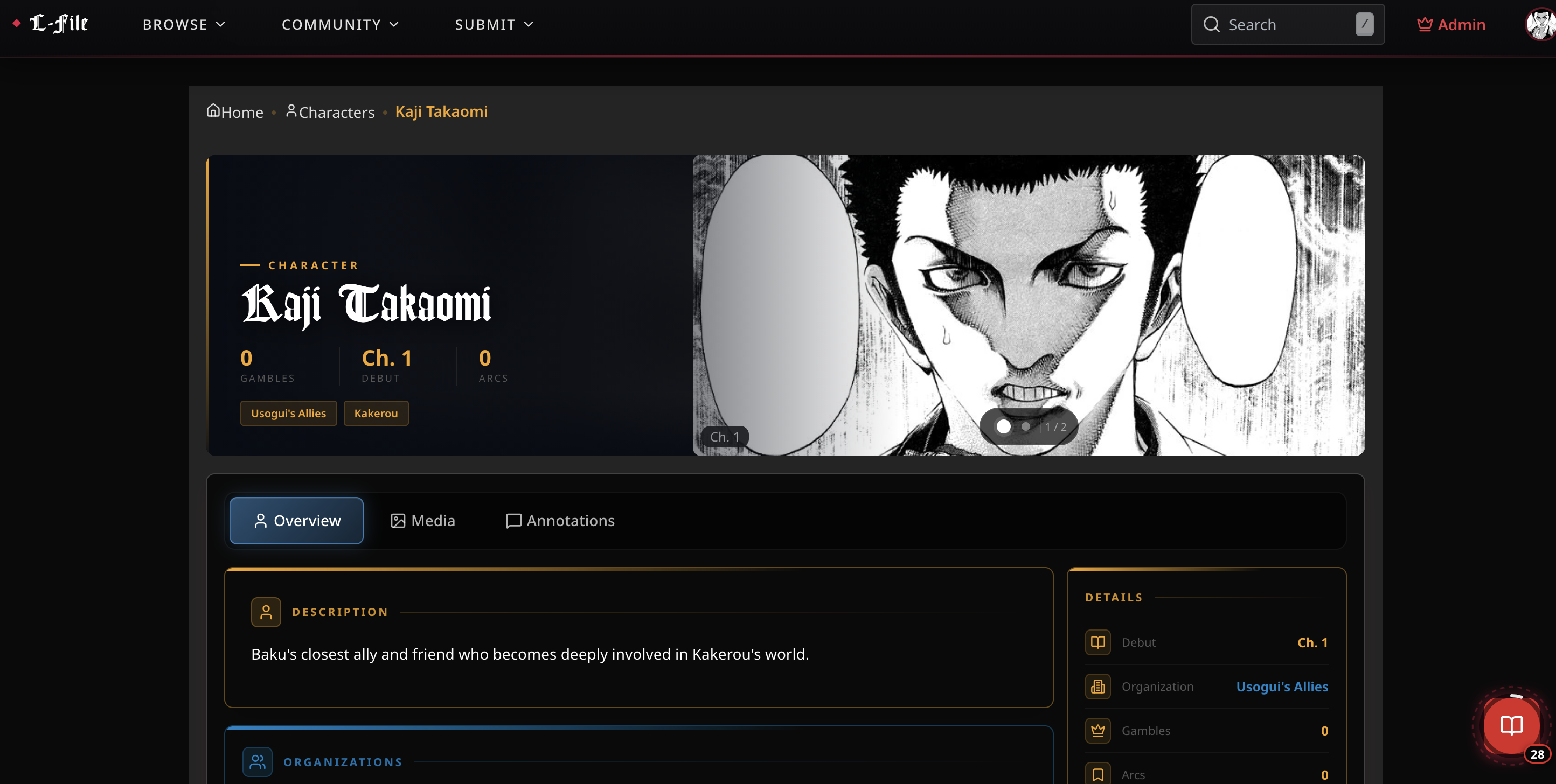Click the Organizations section people icon
This screenshot has height=784, width=1556.
click(x=258, y=762)
